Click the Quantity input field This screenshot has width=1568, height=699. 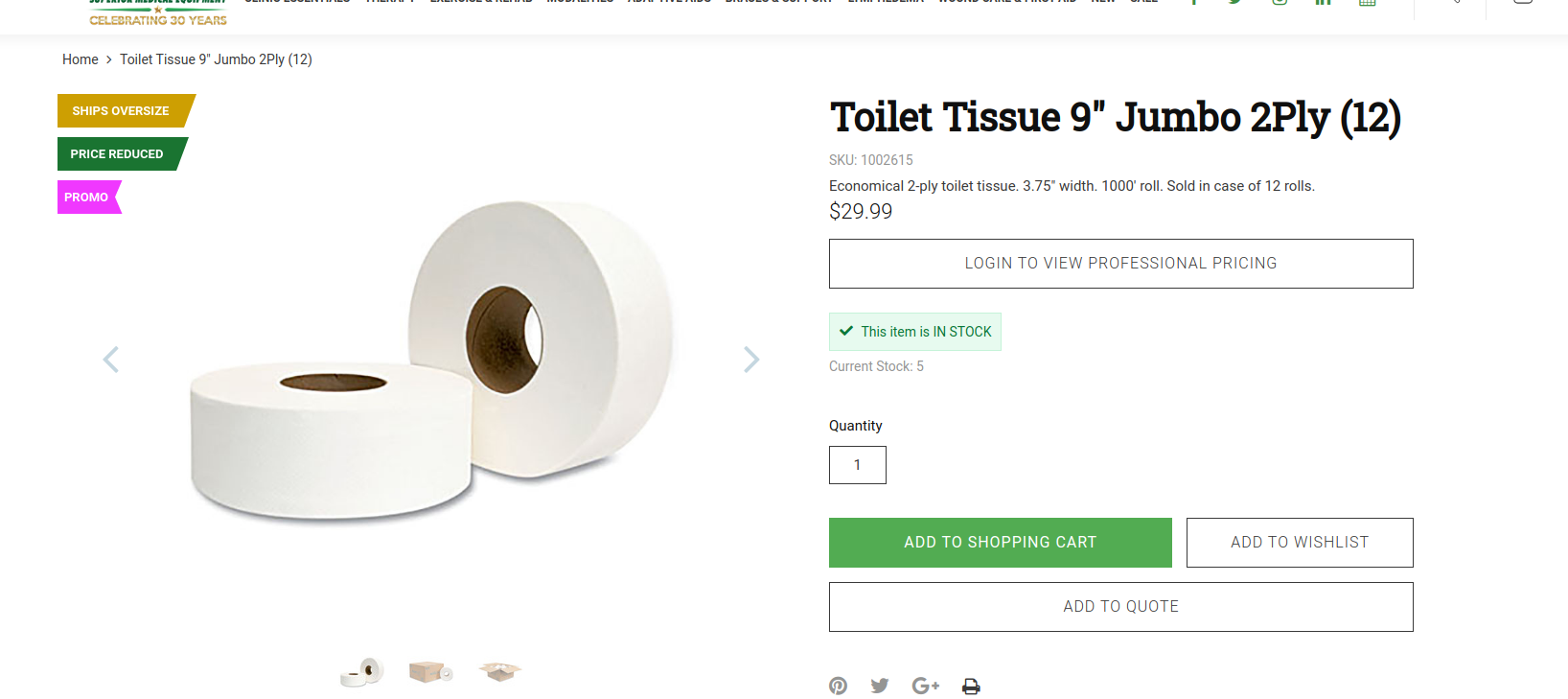point(857,465)
